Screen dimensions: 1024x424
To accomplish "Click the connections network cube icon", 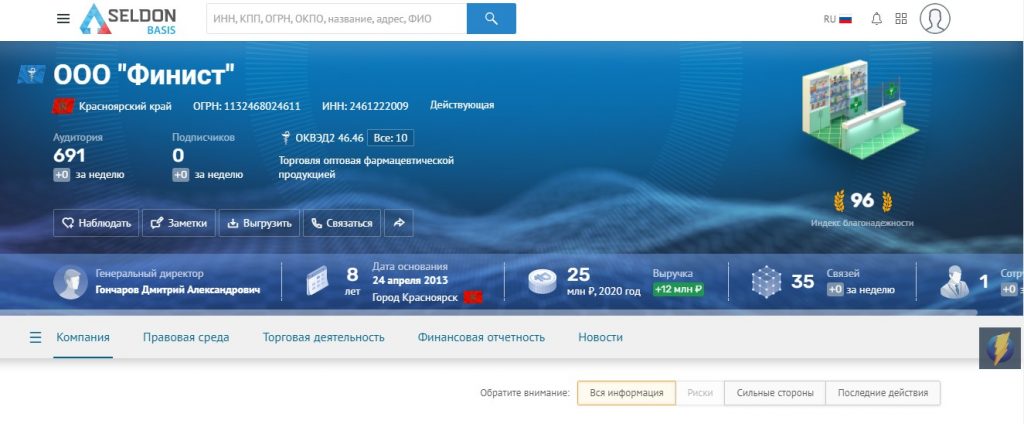I will 766,282.
